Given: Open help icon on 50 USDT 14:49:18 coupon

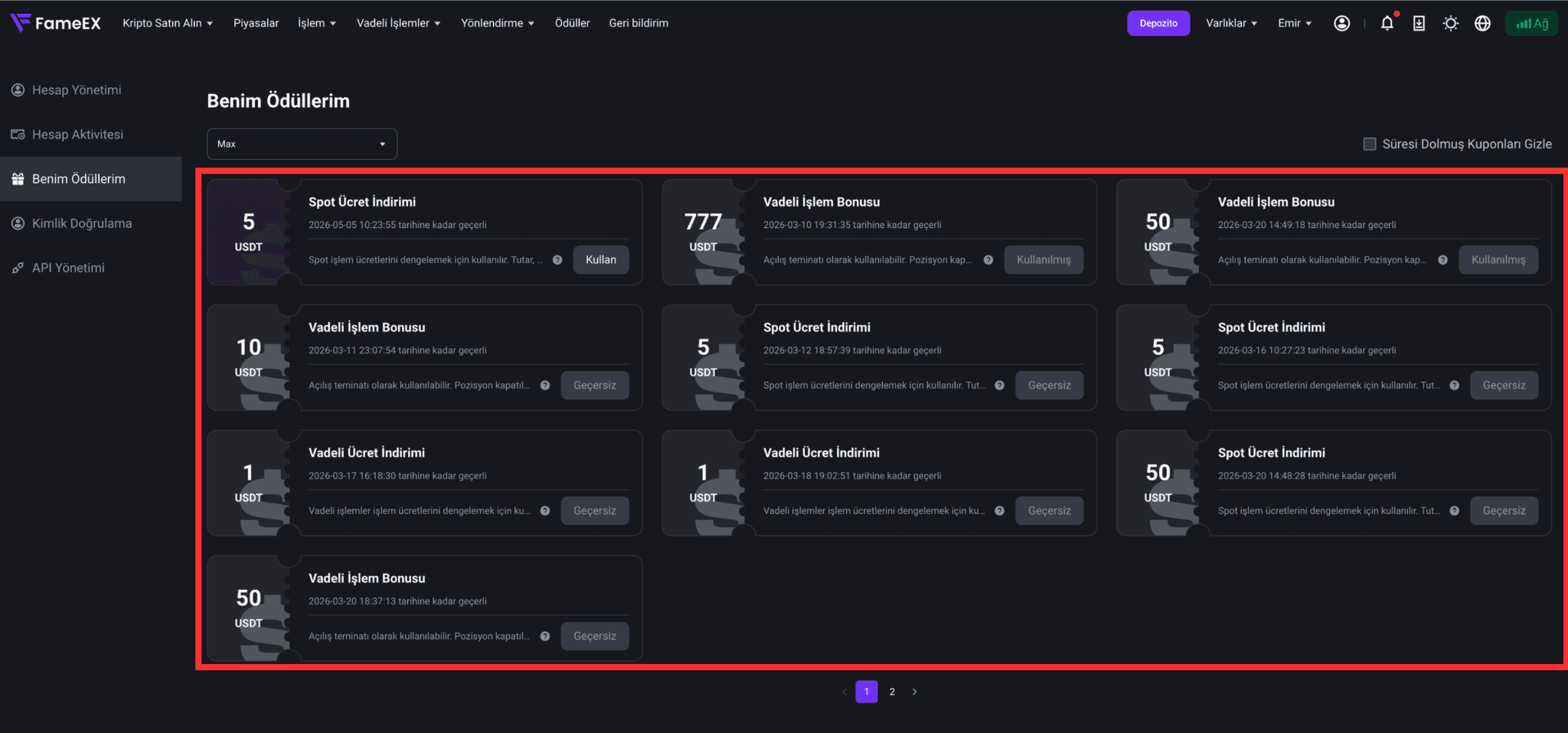Looking at the screenshot, I should (1442, 260).
